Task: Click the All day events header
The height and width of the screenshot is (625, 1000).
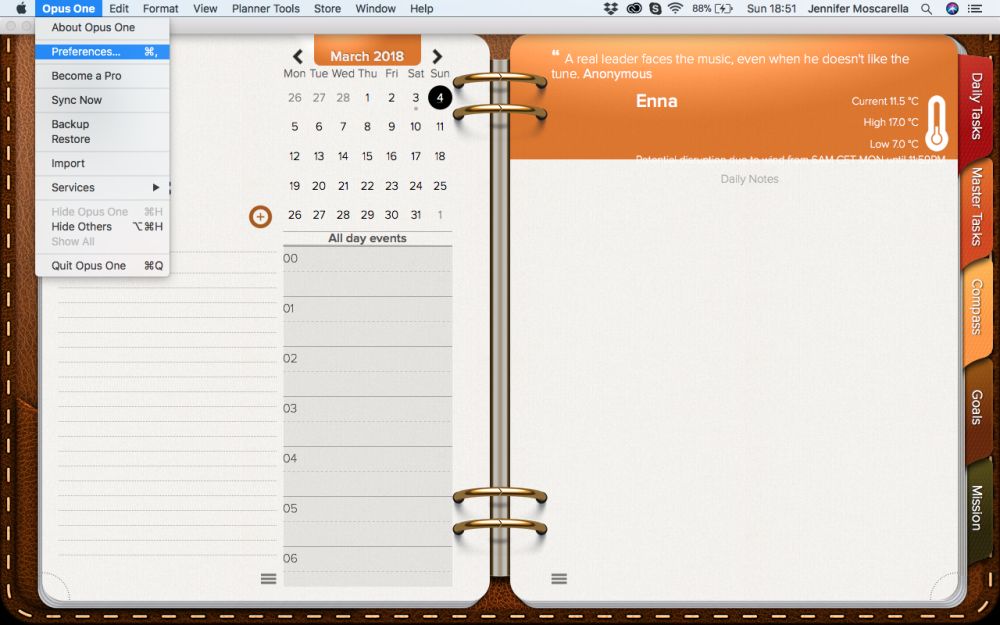Action: [367, 239]
